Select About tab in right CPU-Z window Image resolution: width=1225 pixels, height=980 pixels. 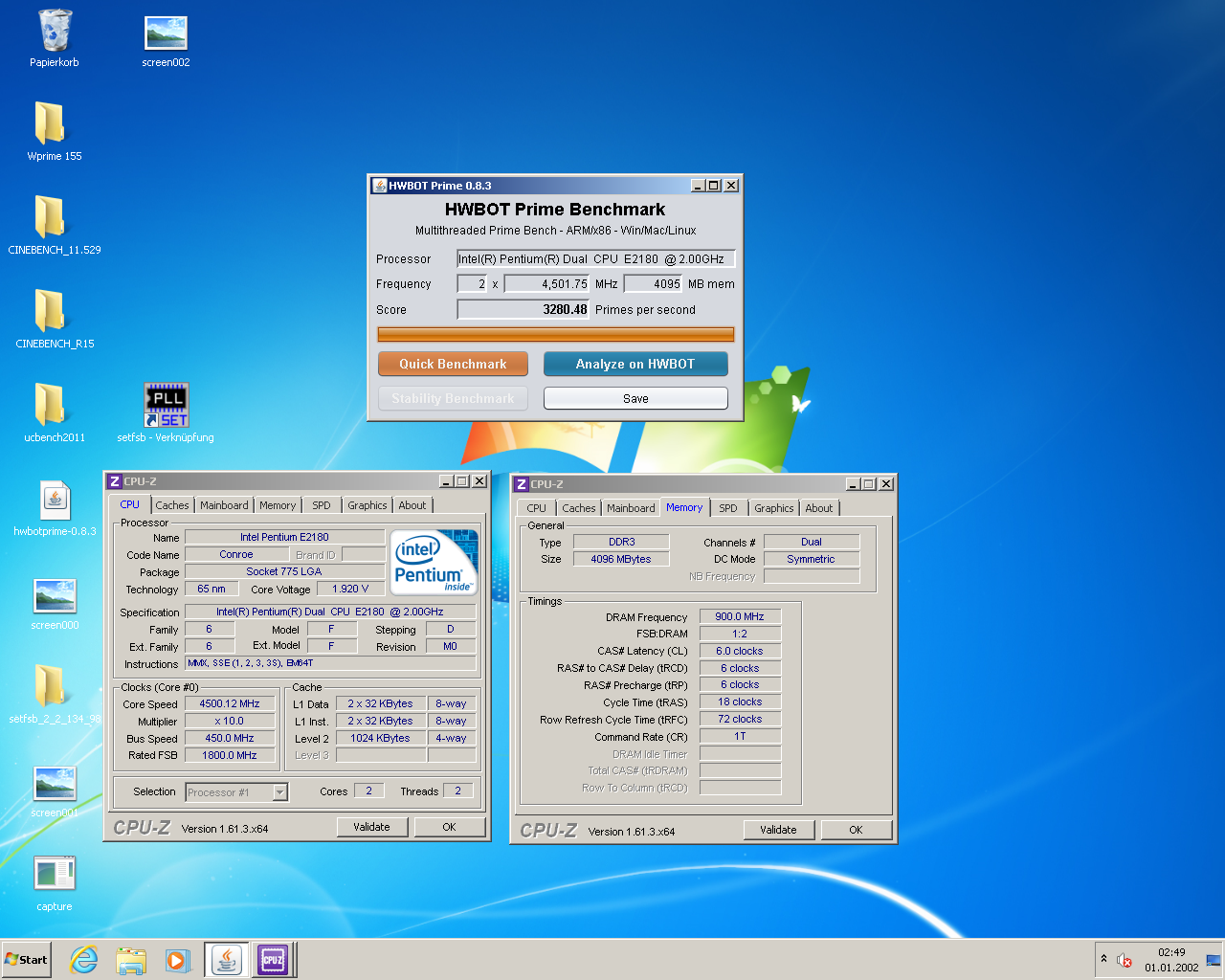pos(819,508)
